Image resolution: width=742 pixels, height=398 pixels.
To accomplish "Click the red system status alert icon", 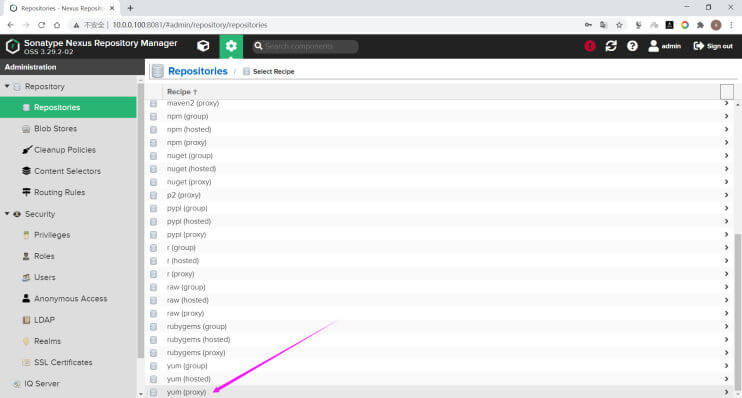I will click(590, 46).
